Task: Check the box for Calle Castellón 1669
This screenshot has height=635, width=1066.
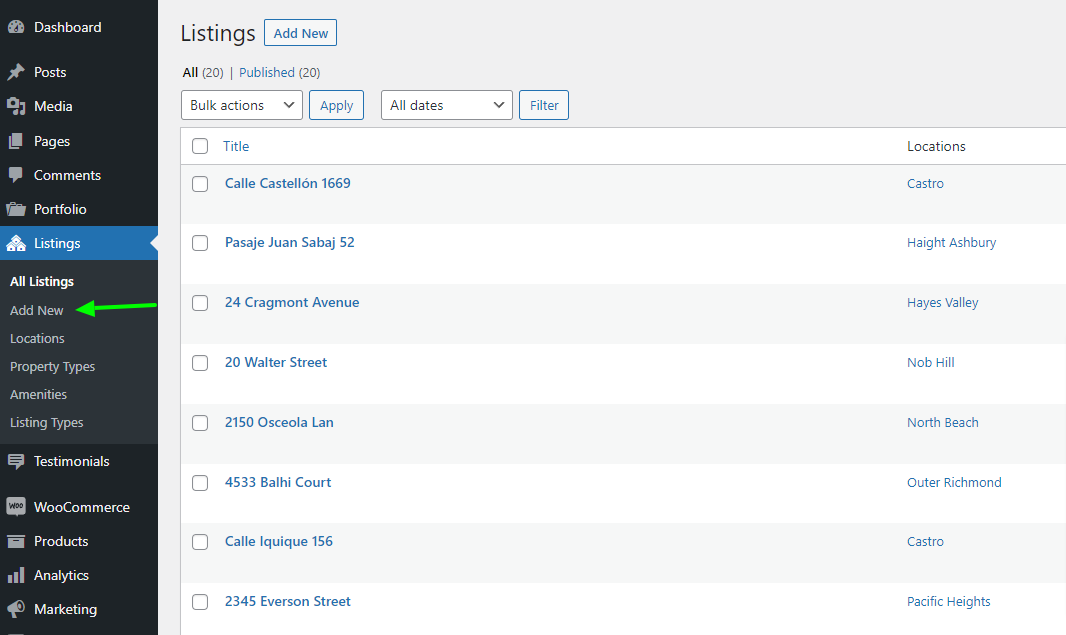Action: tap(200, 184)
